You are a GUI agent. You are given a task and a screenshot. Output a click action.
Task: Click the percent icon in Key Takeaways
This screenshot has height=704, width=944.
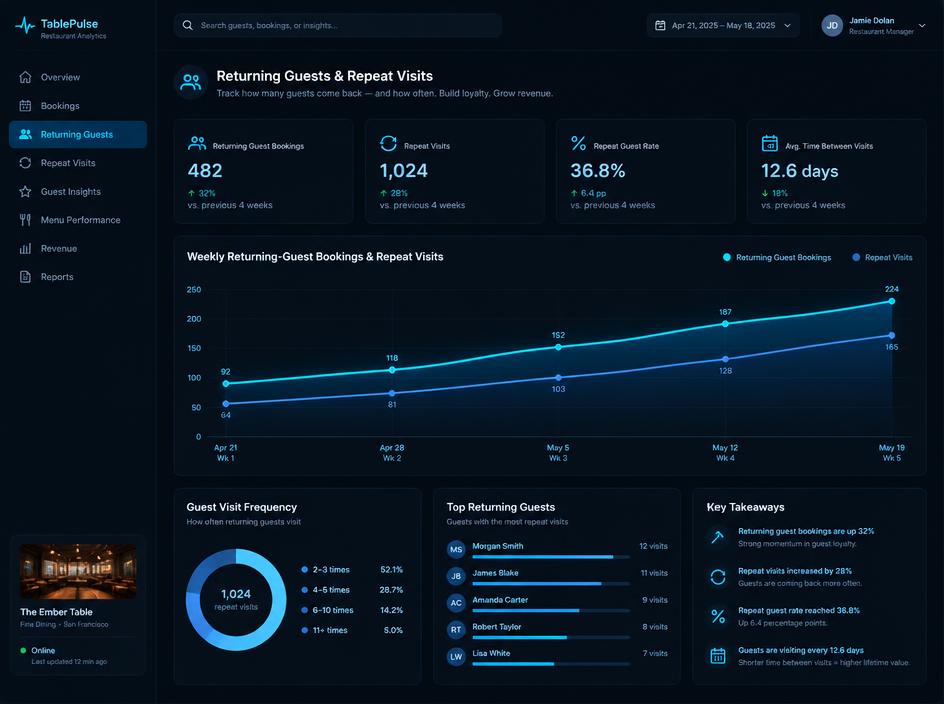coord(718,617)
